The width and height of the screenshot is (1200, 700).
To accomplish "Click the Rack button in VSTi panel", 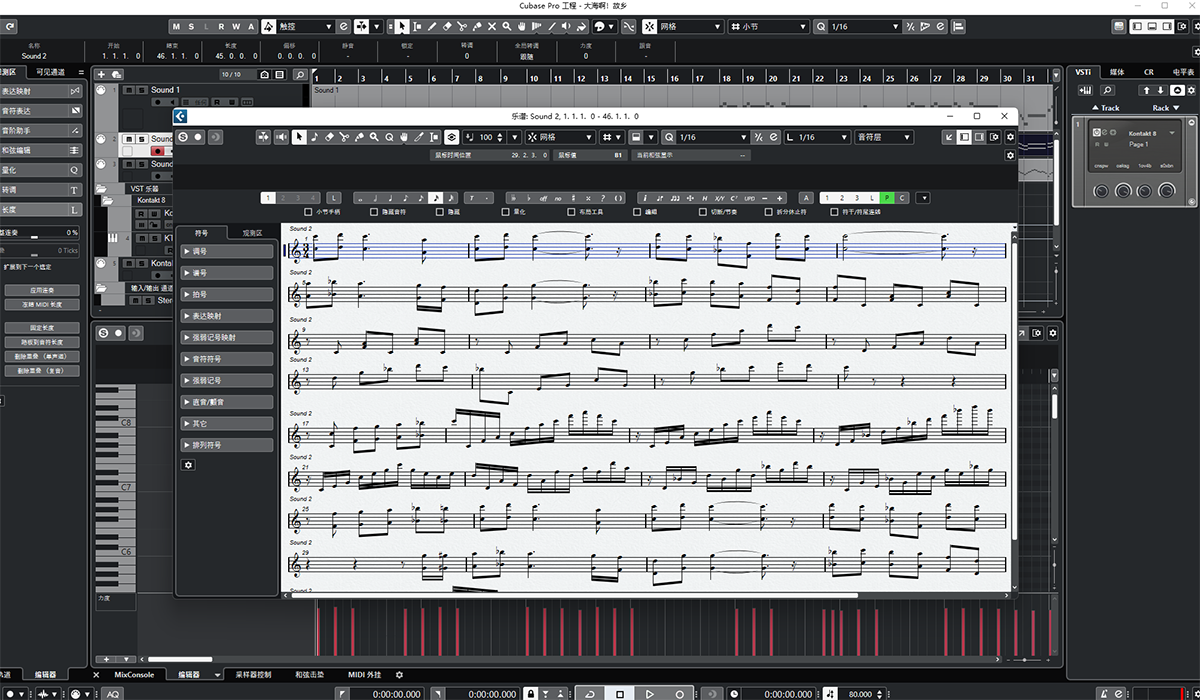I will pos(1165,108).
